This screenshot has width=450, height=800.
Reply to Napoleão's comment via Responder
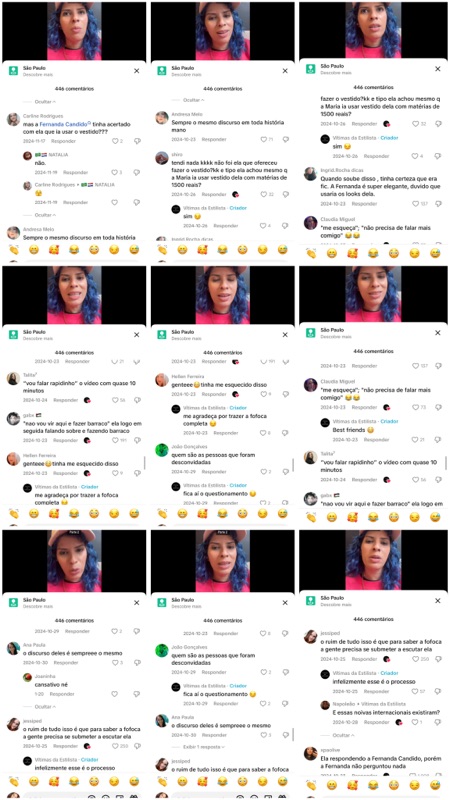coord(377,722)
